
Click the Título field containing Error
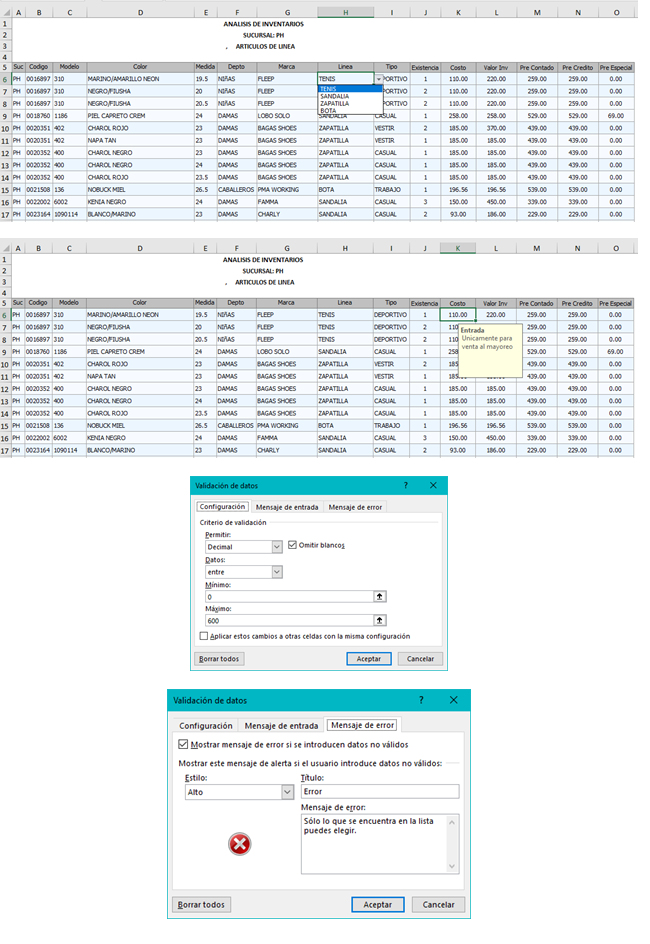coord(380,792)
